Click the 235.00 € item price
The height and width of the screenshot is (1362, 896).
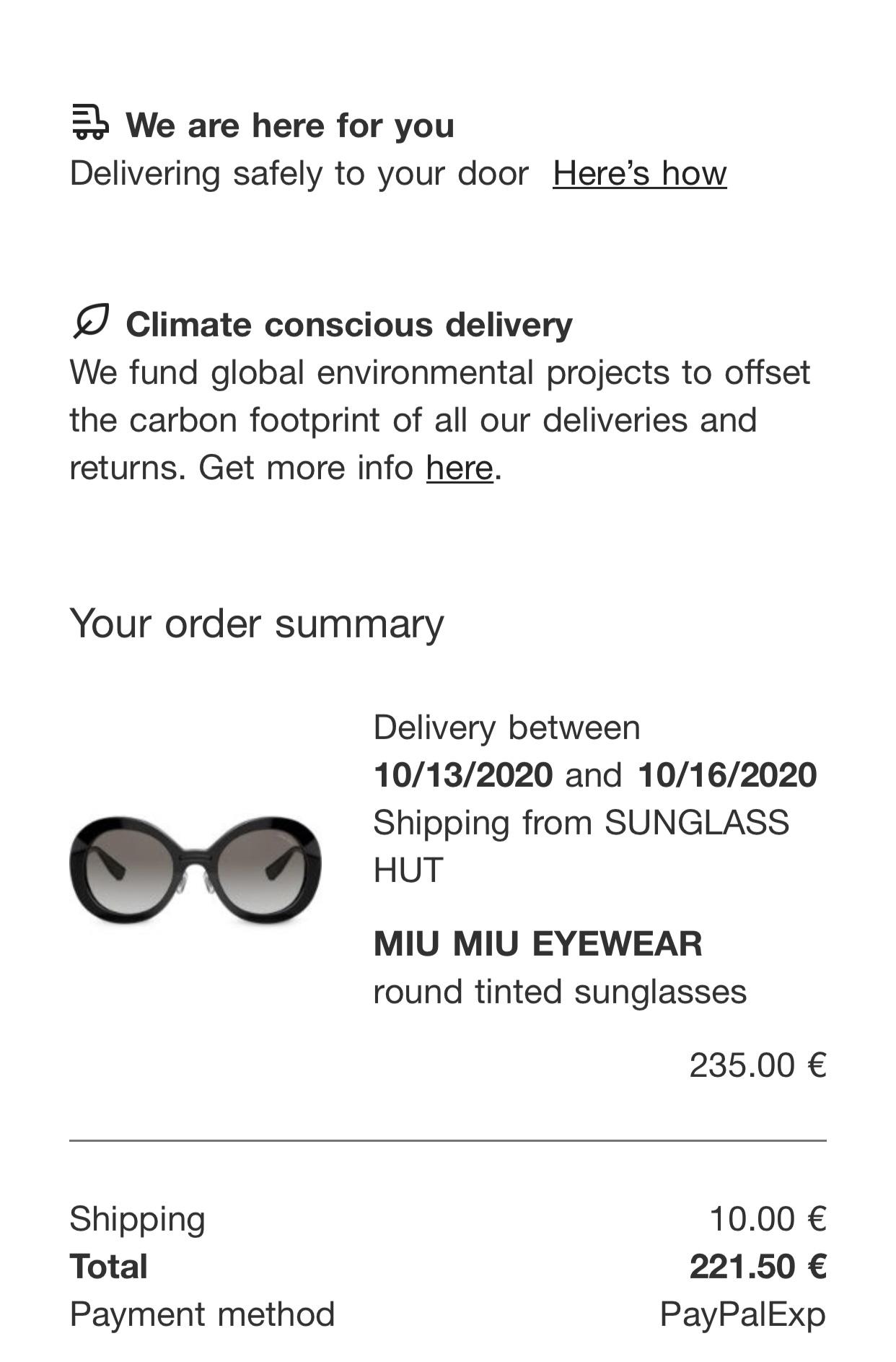tap(757, 1065)
